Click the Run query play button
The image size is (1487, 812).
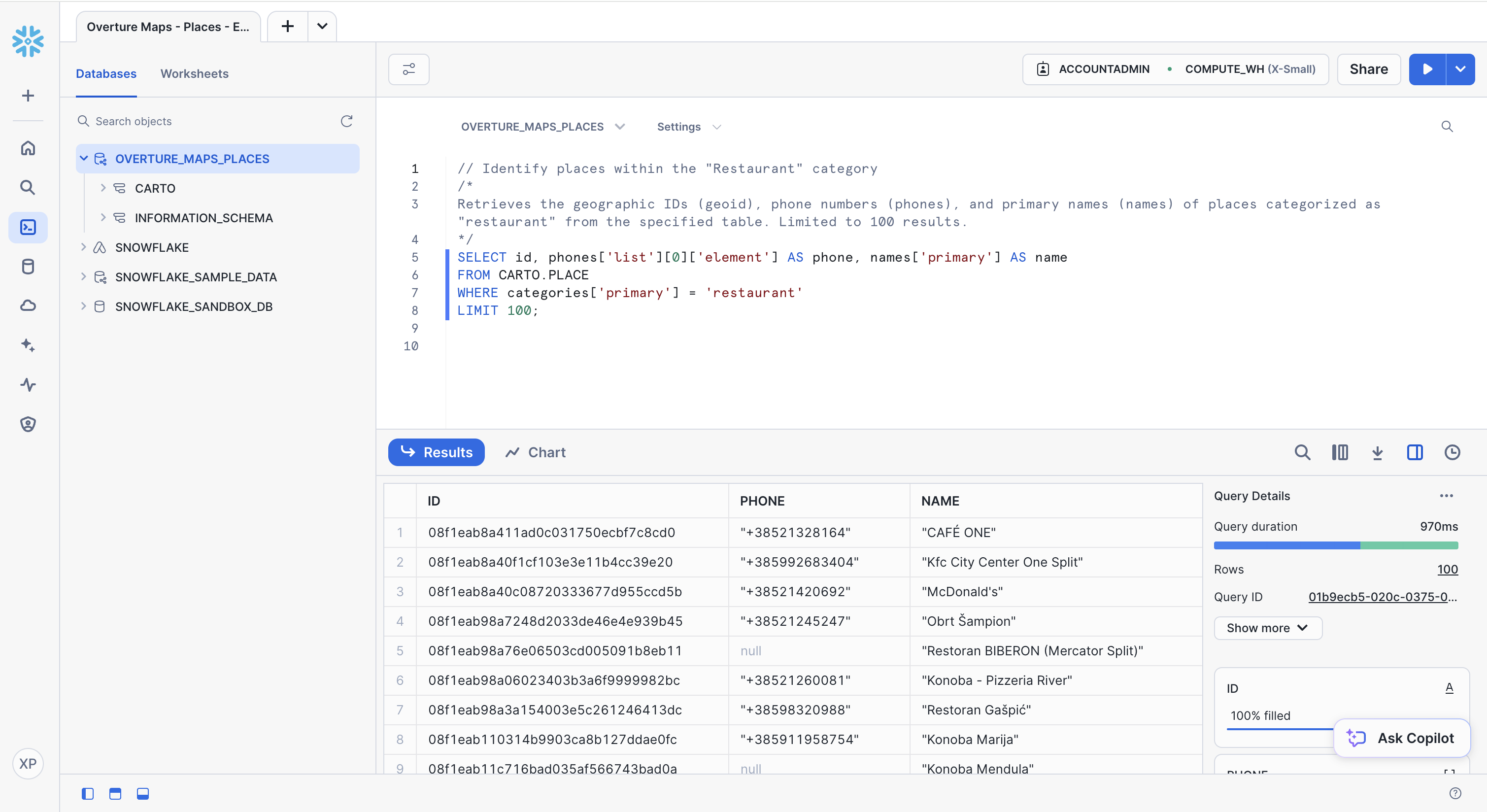[x=1427, y=69]
